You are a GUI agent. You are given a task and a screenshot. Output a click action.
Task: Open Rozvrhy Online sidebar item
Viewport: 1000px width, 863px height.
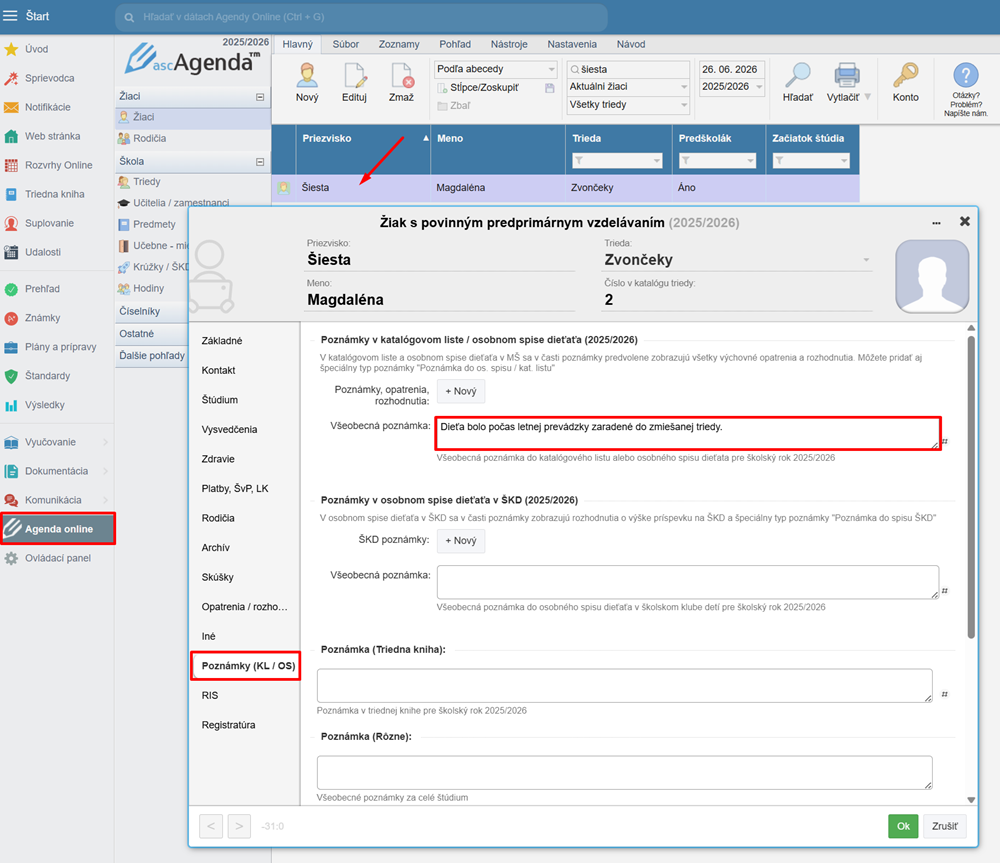coord(58,165)
